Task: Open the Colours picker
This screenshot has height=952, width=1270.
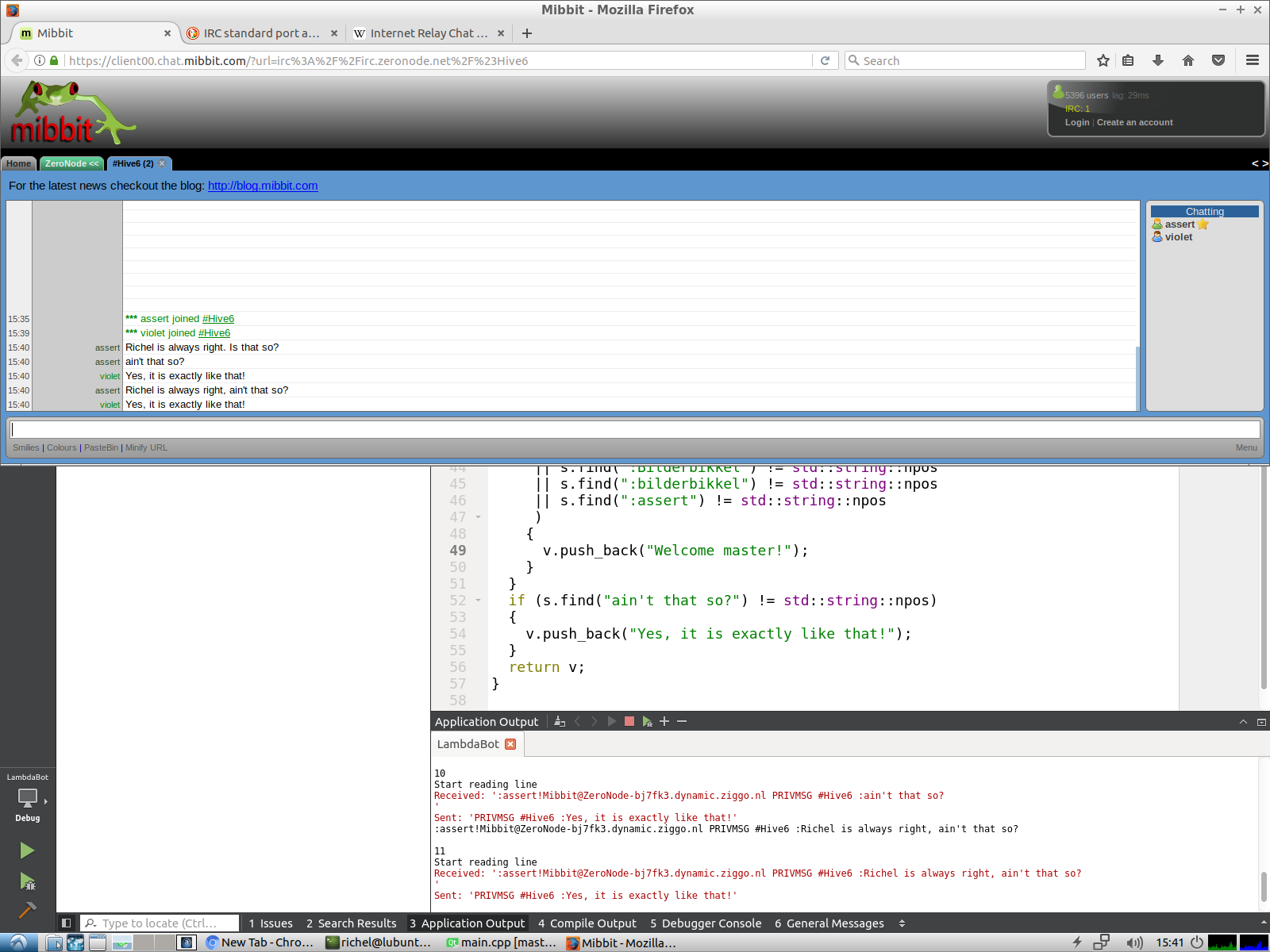Action: click(x=62, y=447)
